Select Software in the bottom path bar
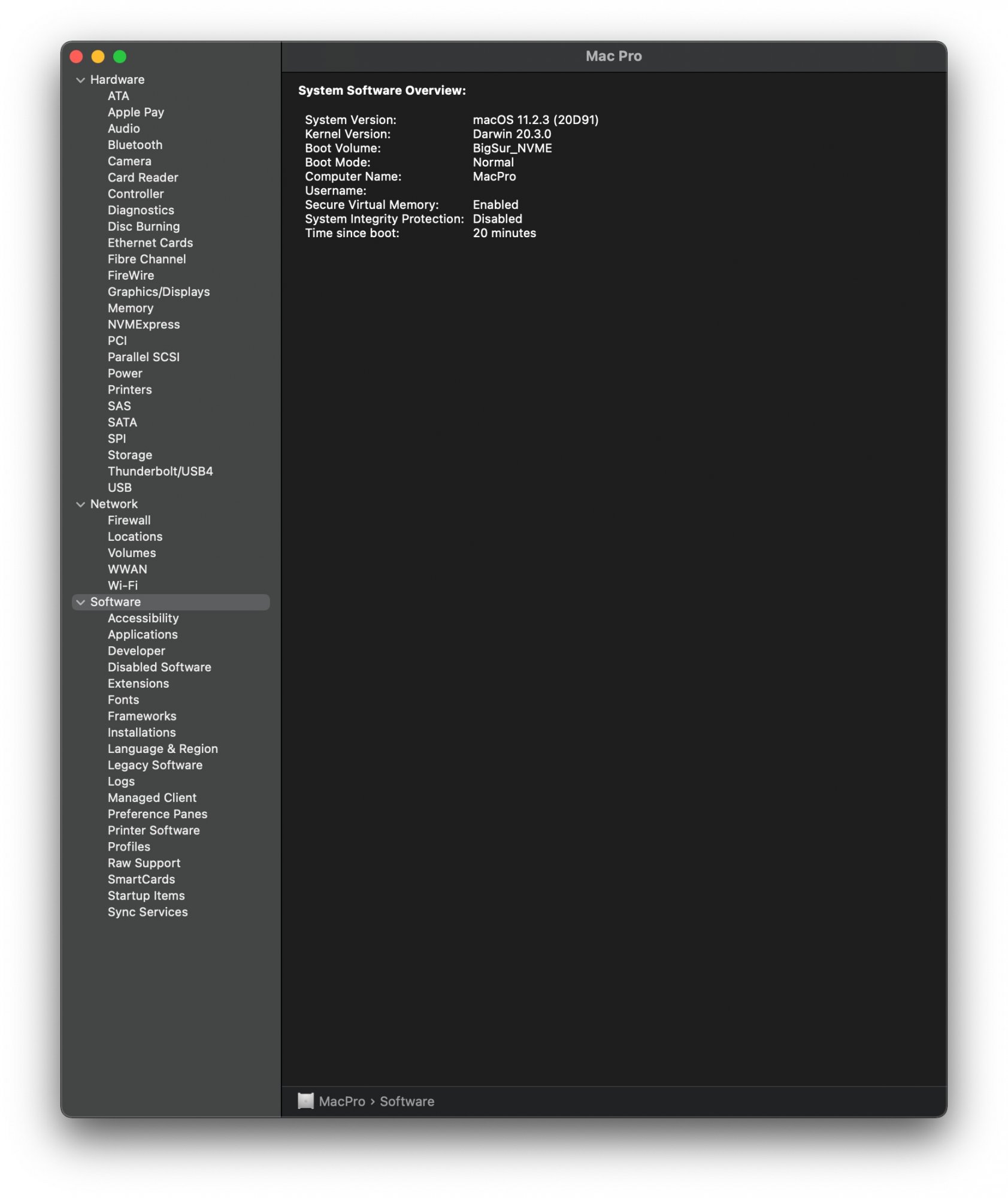 click(x=407, y=1101)
